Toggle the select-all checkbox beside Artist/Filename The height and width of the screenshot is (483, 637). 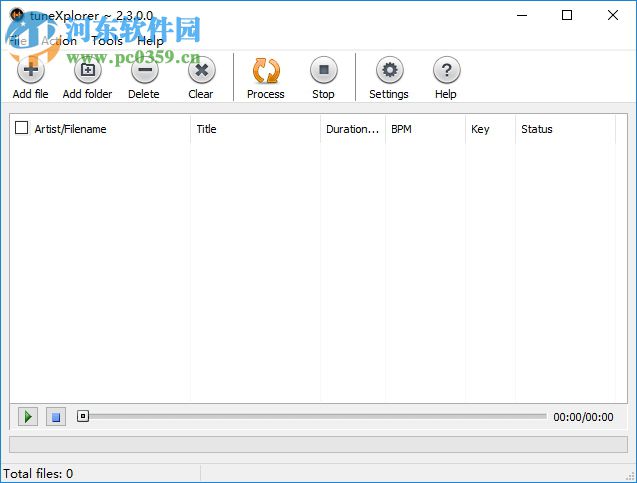point(22,128)
